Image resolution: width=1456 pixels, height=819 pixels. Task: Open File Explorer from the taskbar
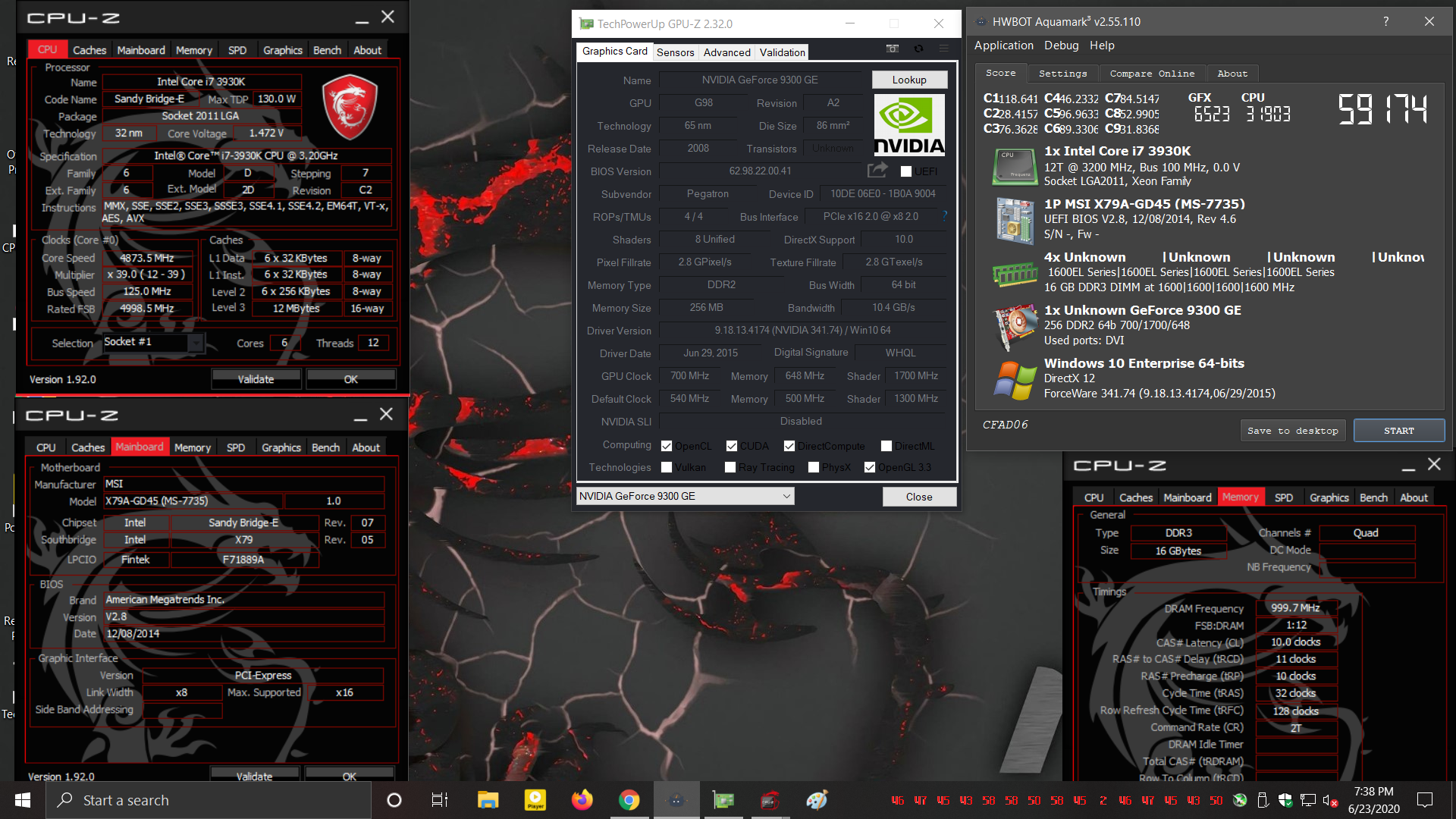(x=488, y=800)
